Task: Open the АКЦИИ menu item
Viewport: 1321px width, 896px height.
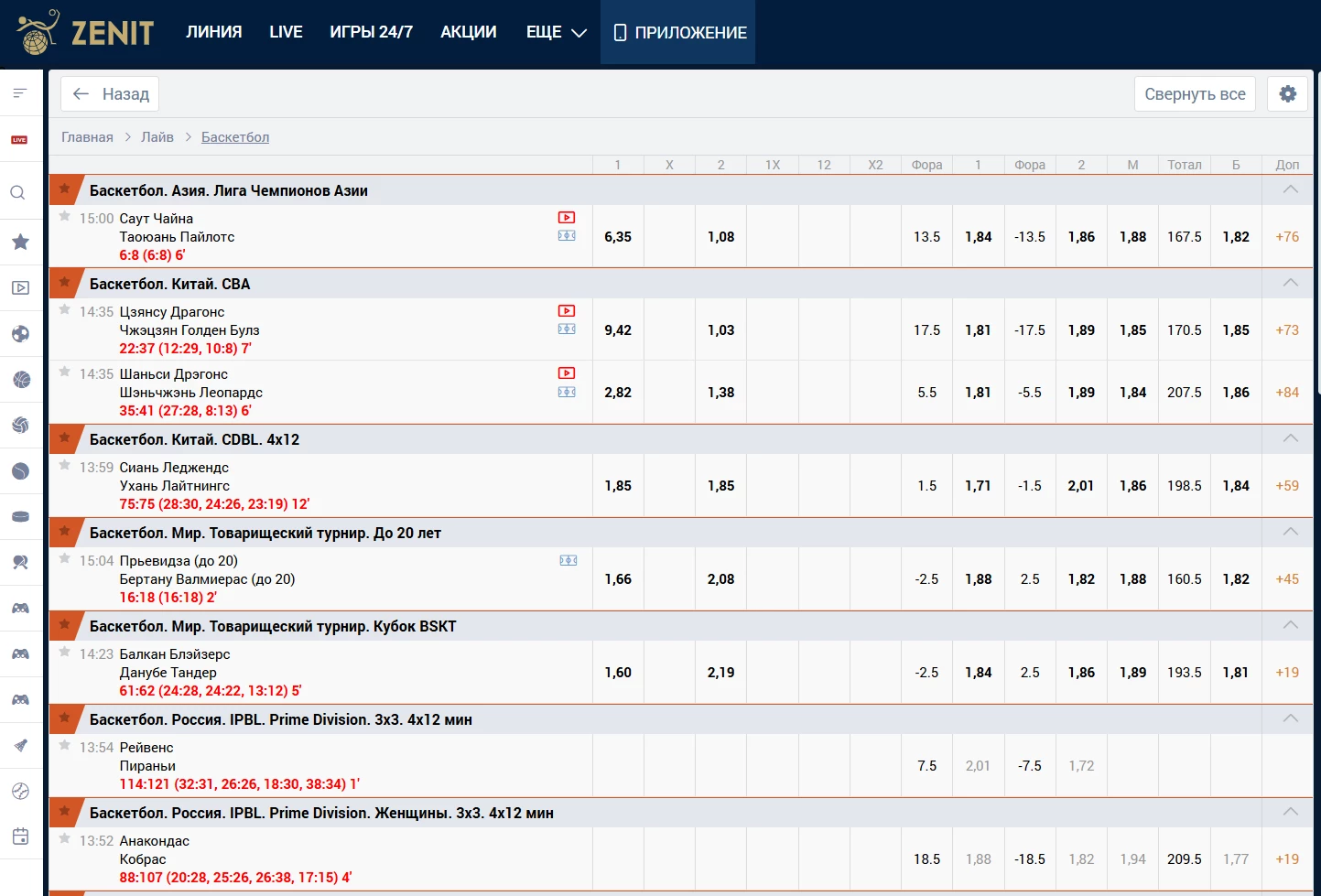Action: 468,32
